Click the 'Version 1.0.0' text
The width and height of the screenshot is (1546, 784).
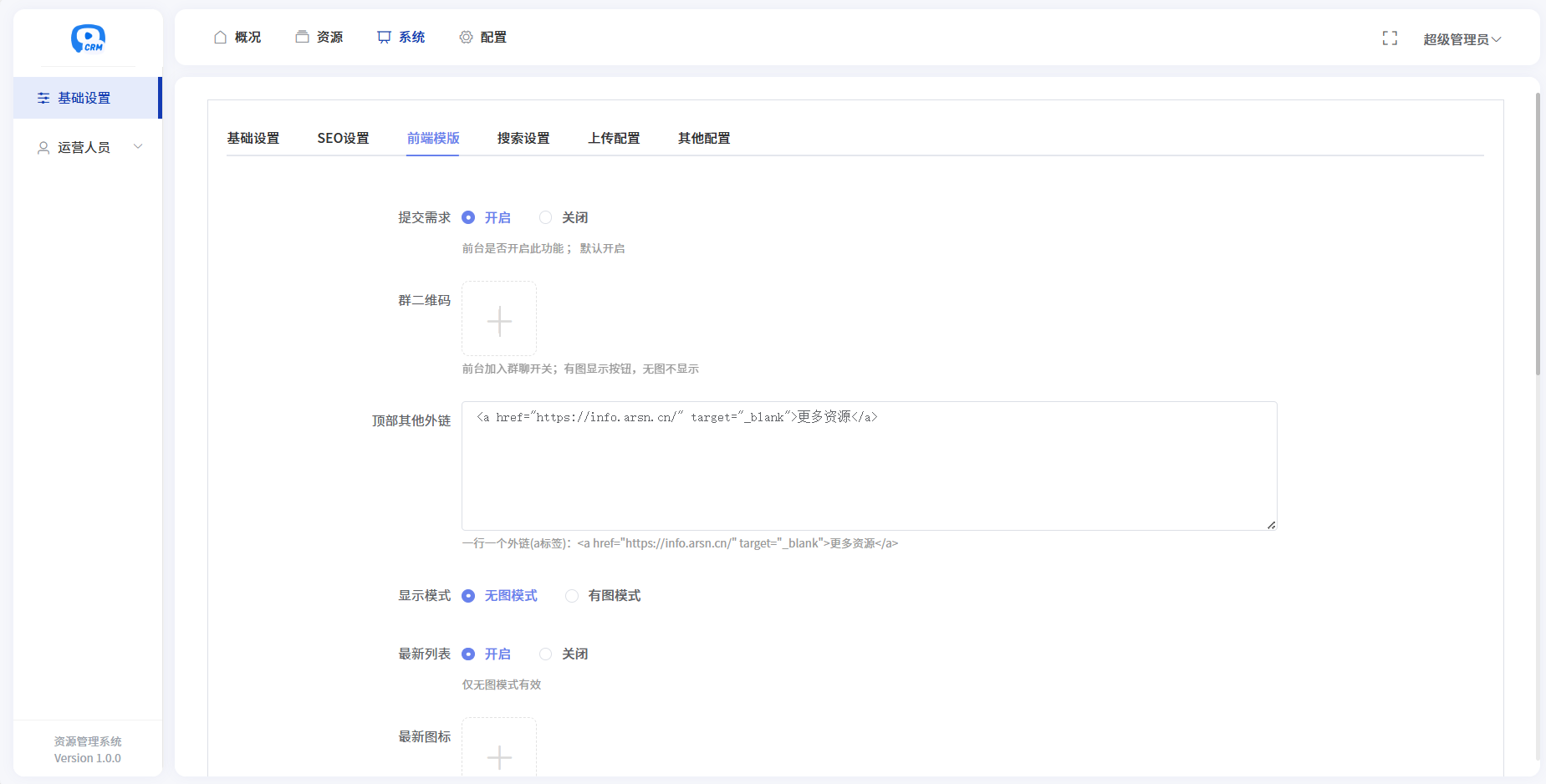click(x=88, y=758)
